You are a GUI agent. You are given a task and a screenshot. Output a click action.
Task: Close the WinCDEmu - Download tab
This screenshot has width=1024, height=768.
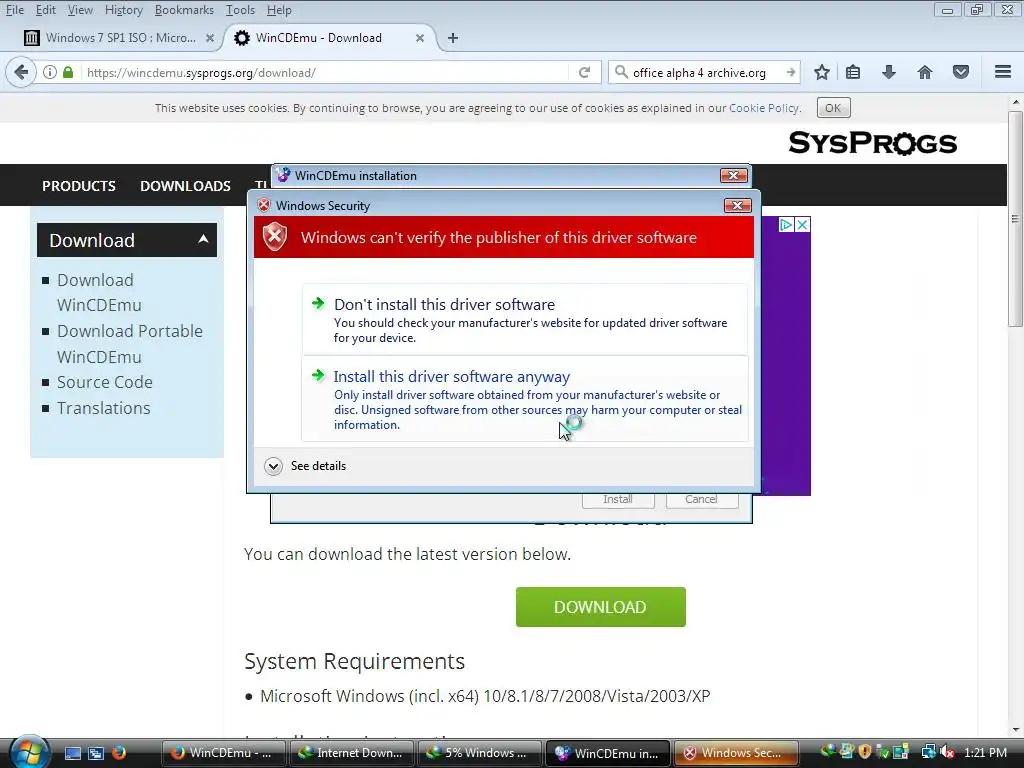[x=420, y=38]
